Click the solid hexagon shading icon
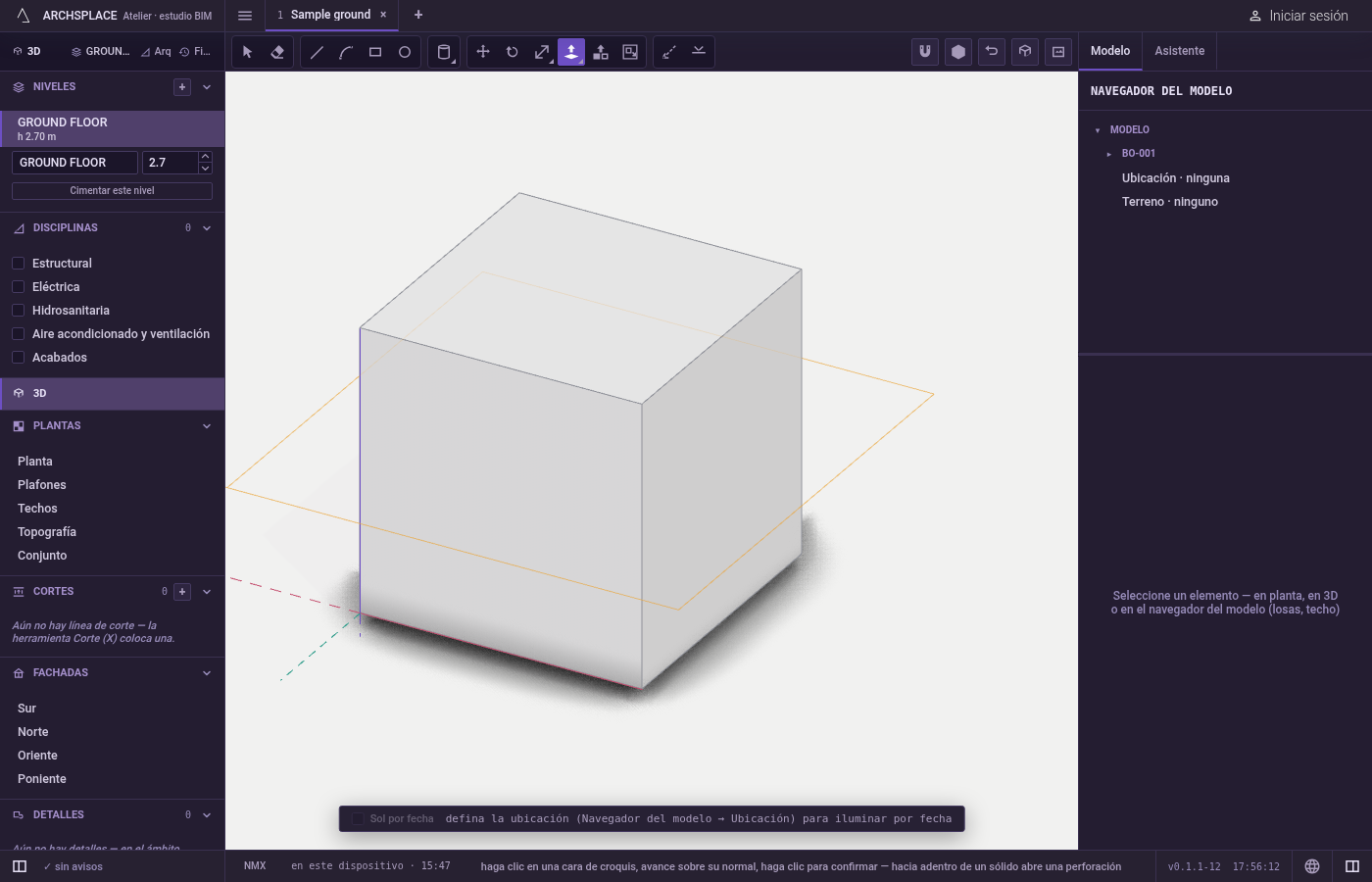 click(x=958, y=52)
